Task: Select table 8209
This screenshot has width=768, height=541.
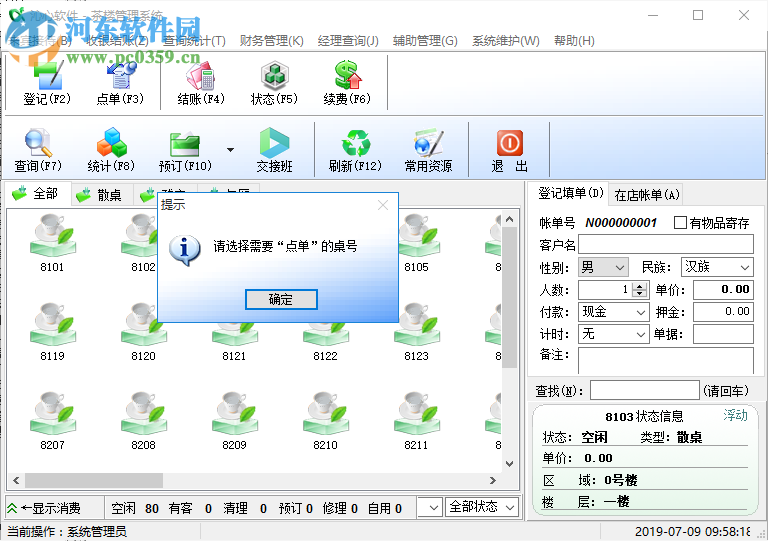Action: pos(235,421)
